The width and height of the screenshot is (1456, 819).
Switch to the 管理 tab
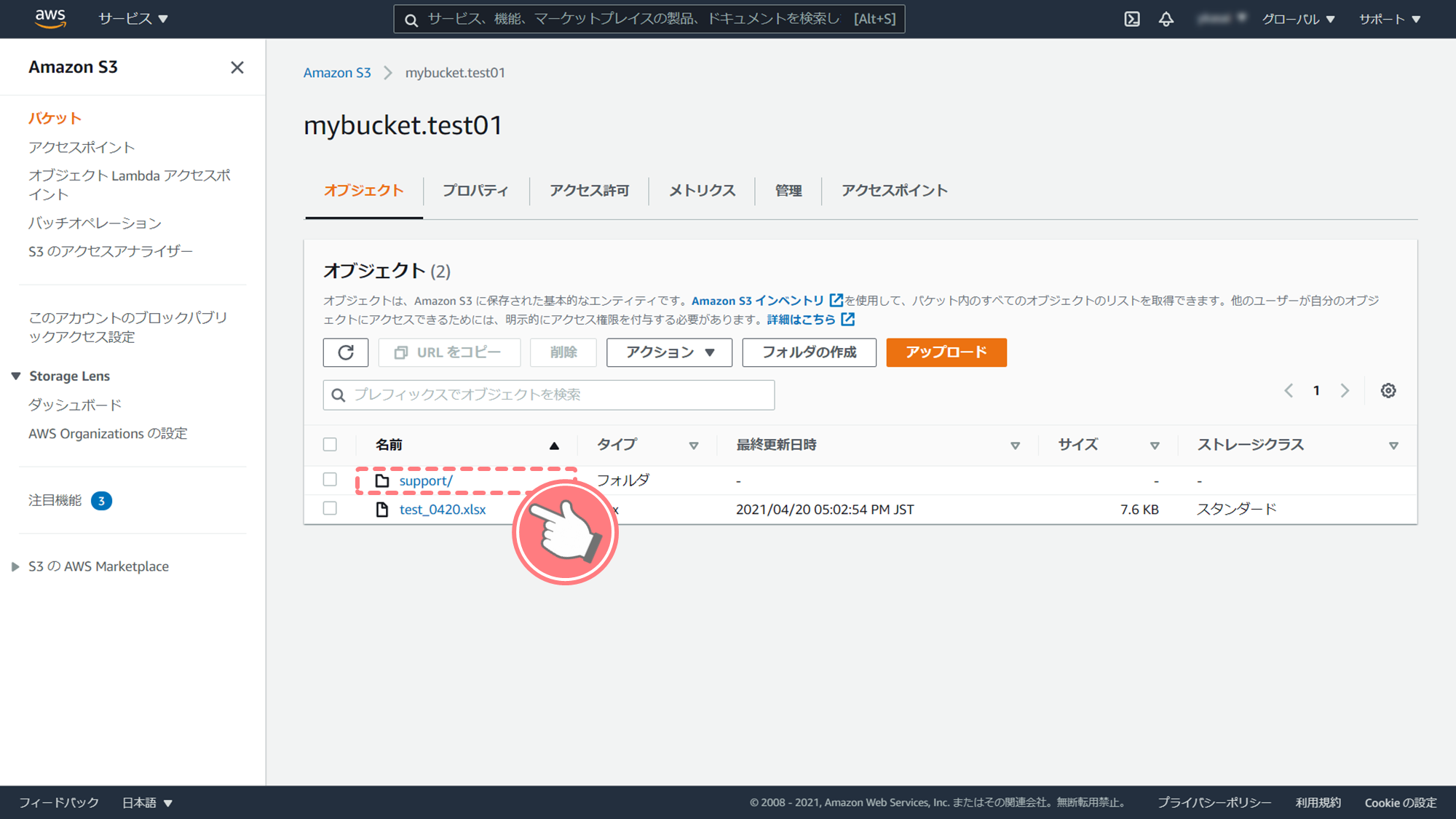click(788, 191)
